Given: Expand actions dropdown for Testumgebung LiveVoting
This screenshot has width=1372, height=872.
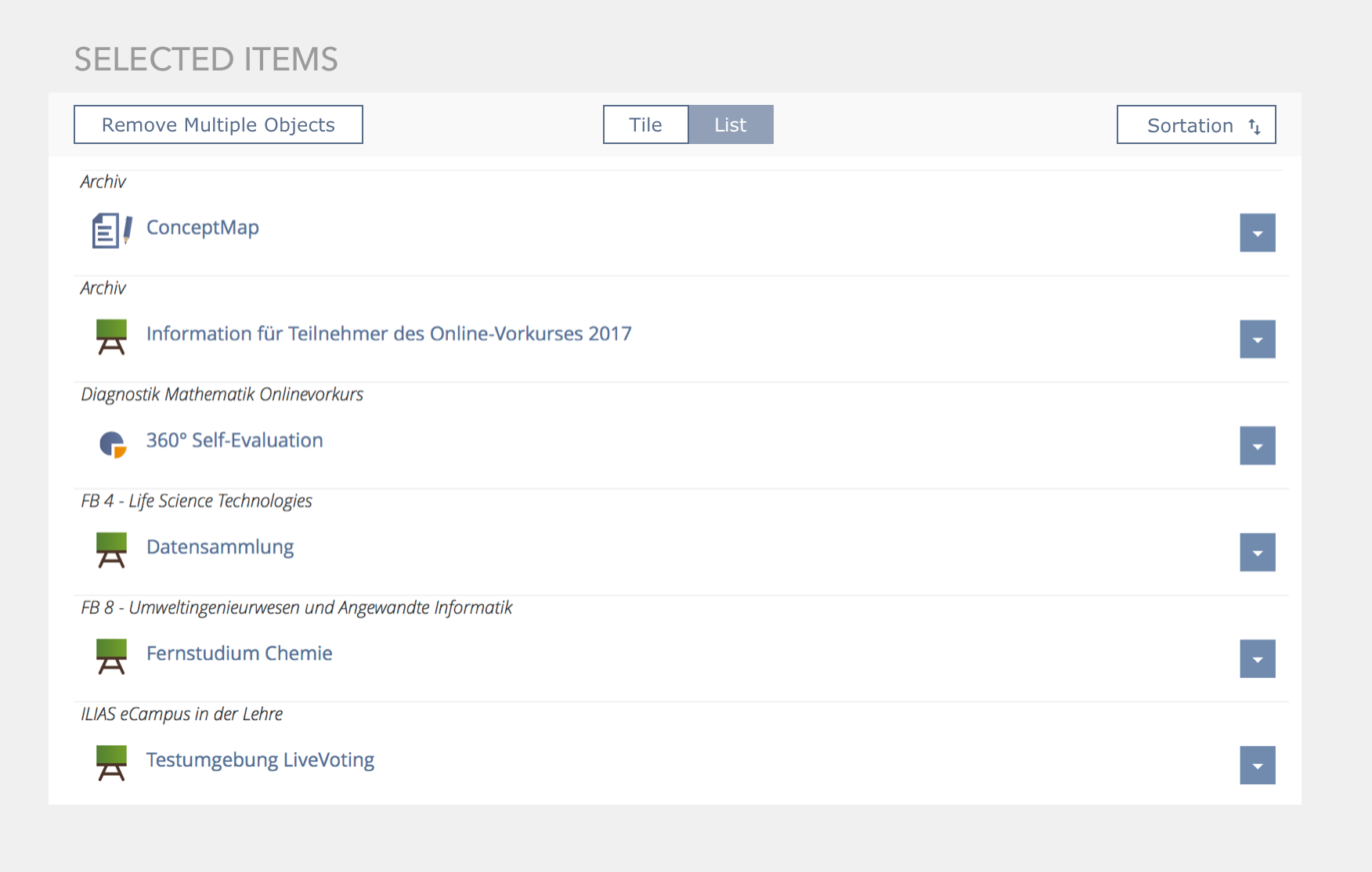Looking at the screenshot, I should pos(1257,766).
